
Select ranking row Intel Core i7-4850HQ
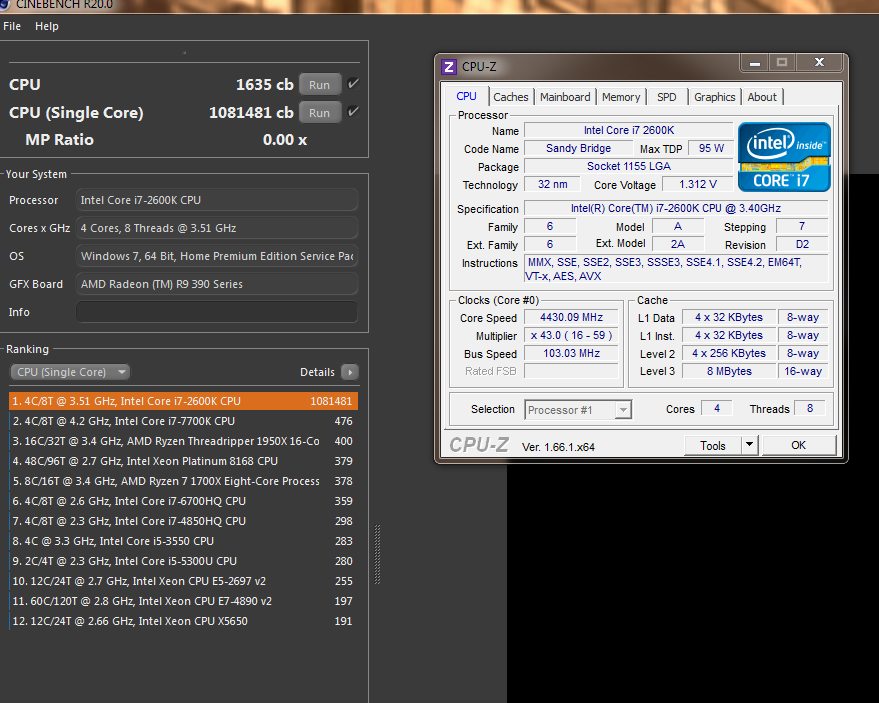pyautogui.click(x=183, y=521)
